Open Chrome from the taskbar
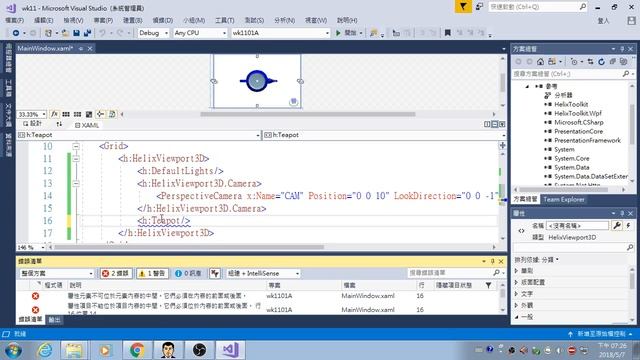The width and height of the screenshot is (640, 360). [138, 350]
